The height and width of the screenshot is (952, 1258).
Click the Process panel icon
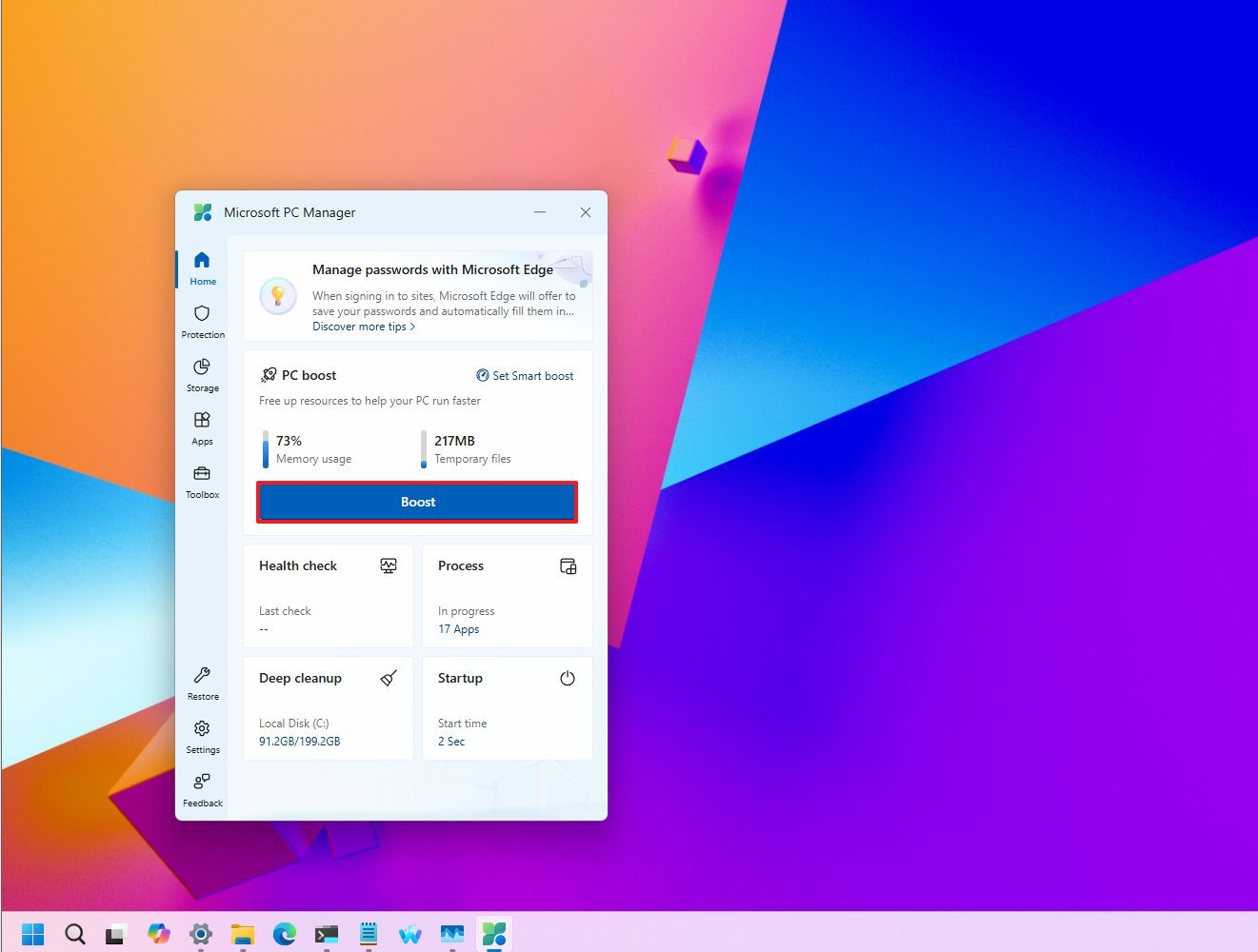click(568, 565)
